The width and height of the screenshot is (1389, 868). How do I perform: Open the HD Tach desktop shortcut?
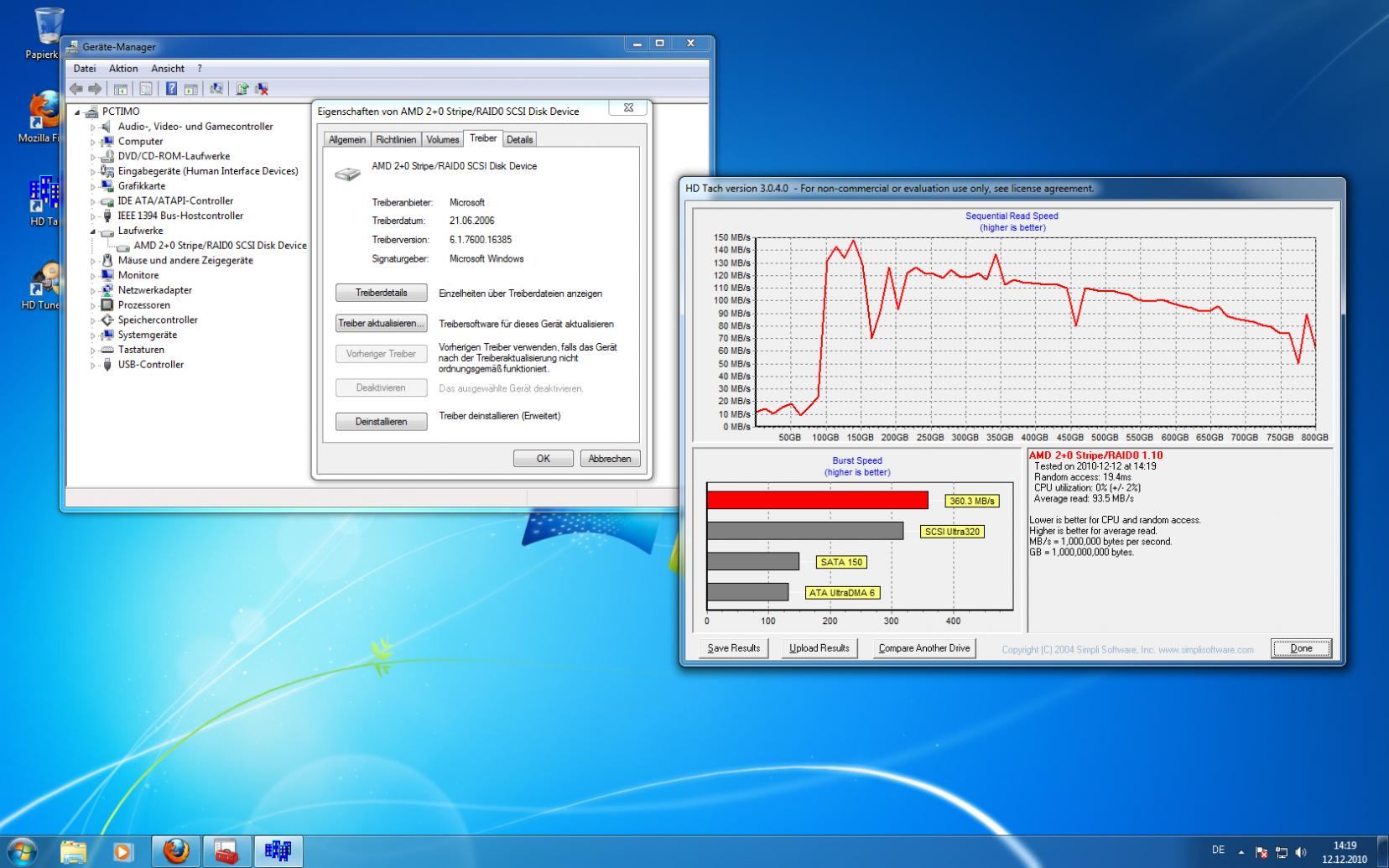pyautogui.click(x=42, y=201)
